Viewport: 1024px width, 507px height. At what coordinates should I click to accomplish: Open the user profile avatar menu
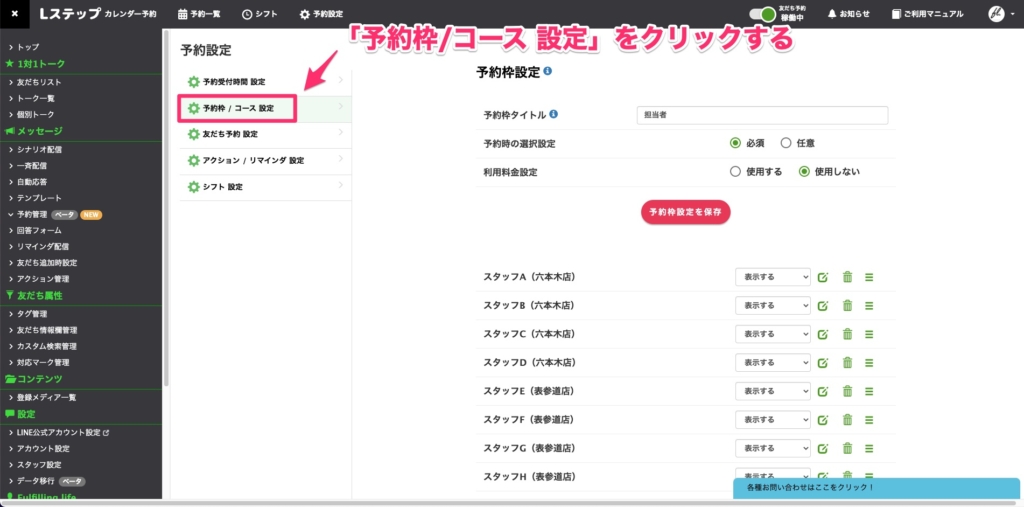coord(996,13)
